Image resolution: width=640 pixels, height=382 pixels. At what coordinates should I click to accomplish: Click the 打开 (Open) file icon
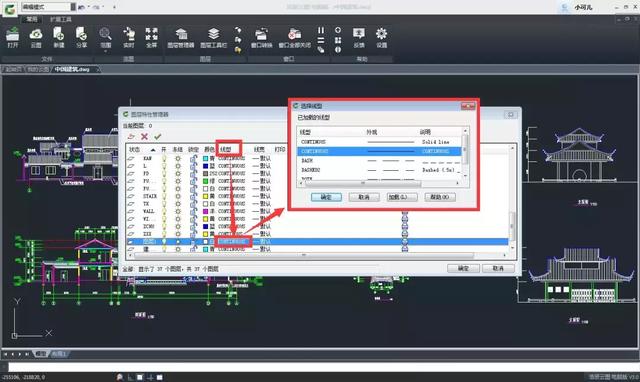point(13,38)
